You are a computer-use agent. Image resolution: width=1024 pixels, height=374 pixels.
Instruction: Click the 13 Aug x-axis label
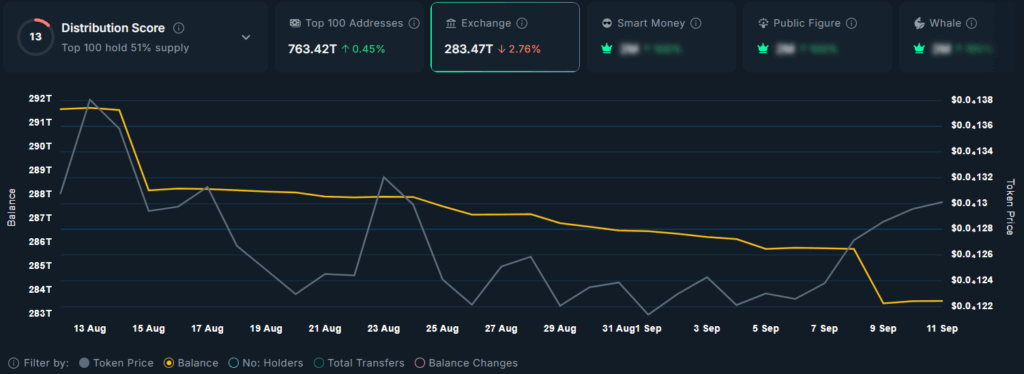tap(89, 329)
